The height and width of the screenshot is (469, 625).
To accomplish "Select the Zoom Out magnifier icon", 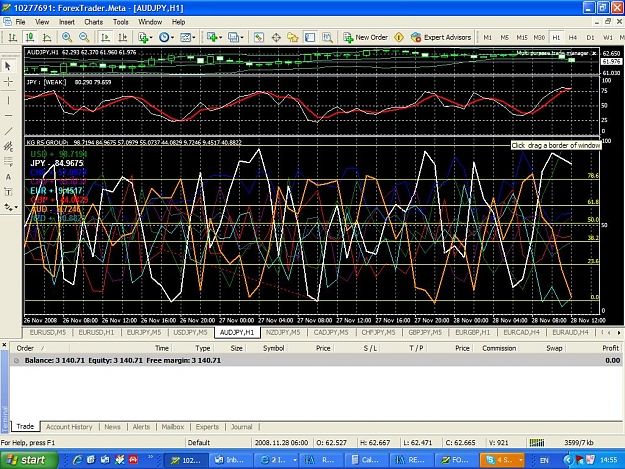I will [x=84, y=37].
